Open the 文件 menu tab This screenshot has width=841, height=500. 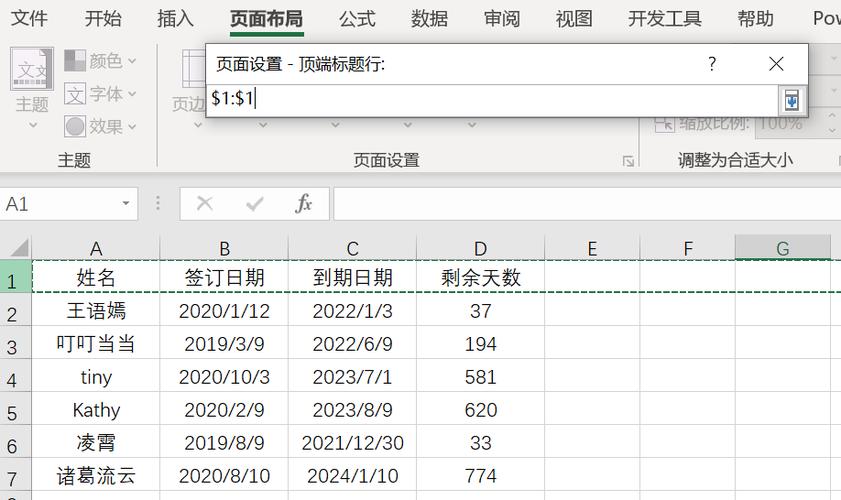[29, 19]
